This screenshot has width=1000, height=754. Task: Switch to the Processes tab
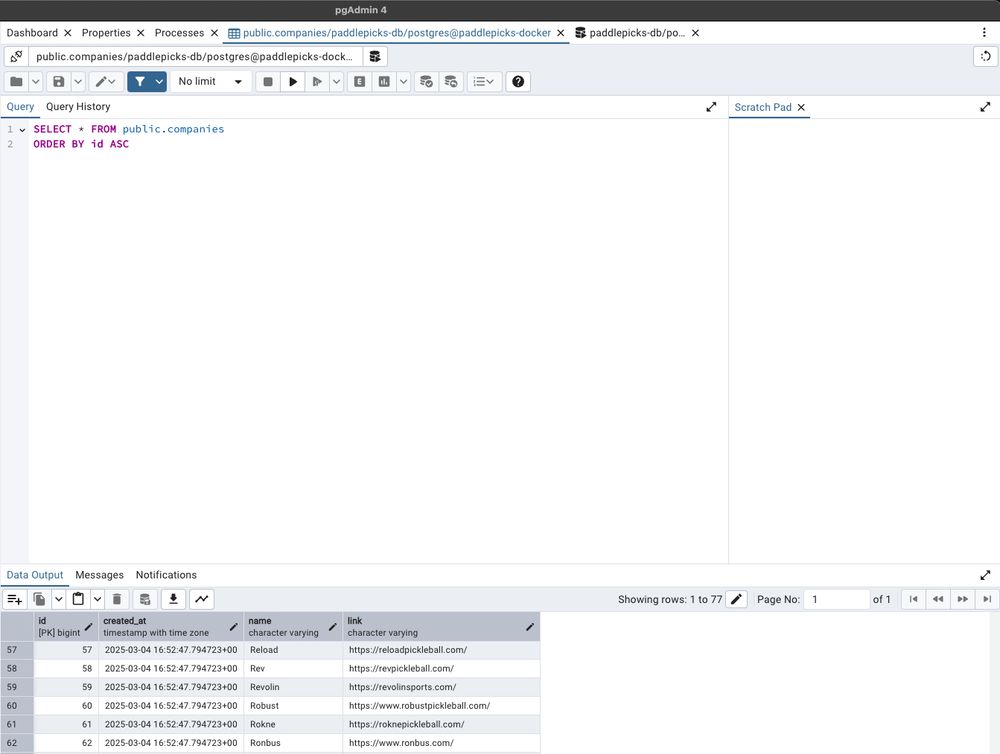[179, 33]
